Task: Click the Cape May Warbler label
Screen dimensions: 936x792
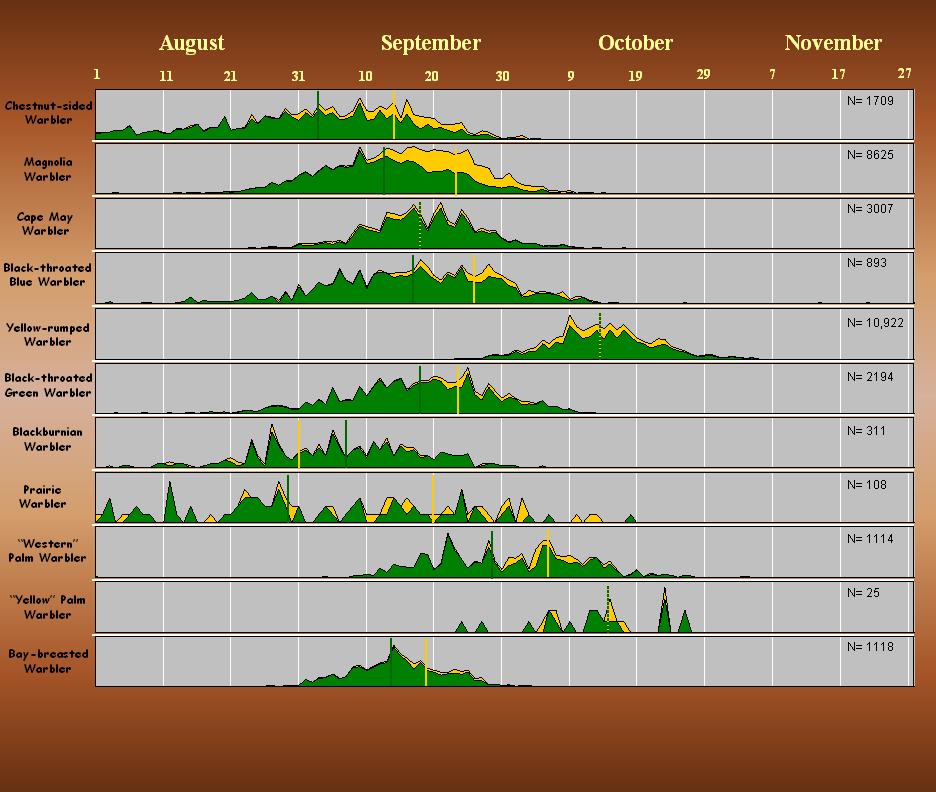Action: (46, 223)
